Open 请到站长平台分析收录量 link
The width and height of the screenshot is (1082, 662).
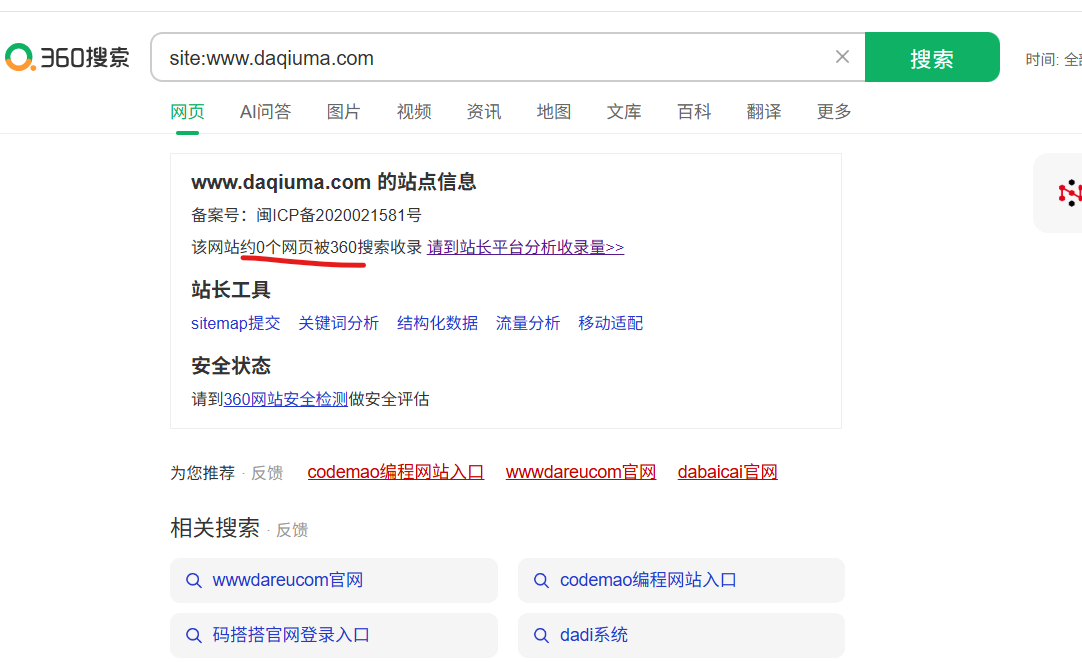click(x=526, y=247)
